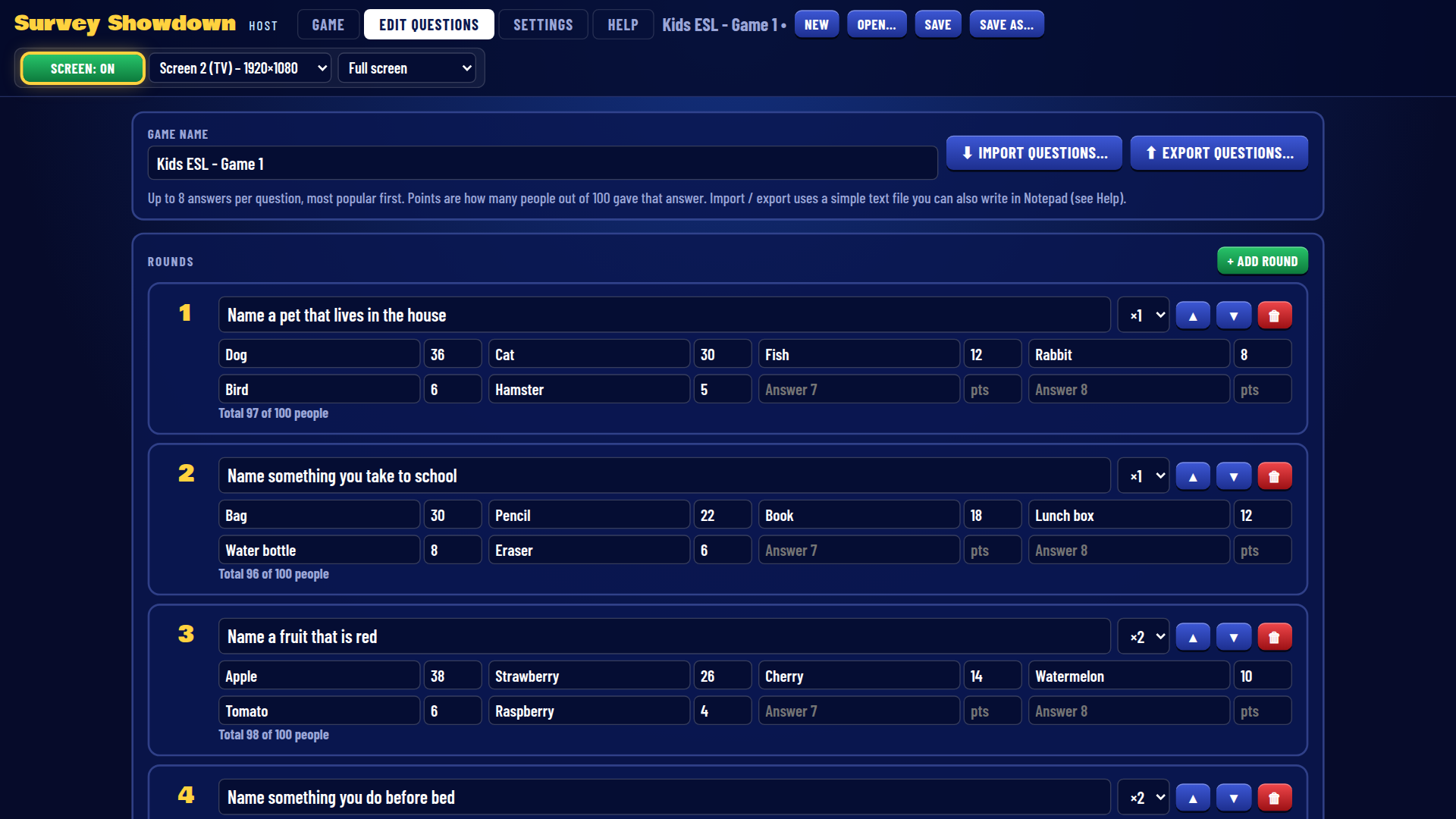
Task: Move round 4 up with arrow icon
Action: click(1193, 798)
